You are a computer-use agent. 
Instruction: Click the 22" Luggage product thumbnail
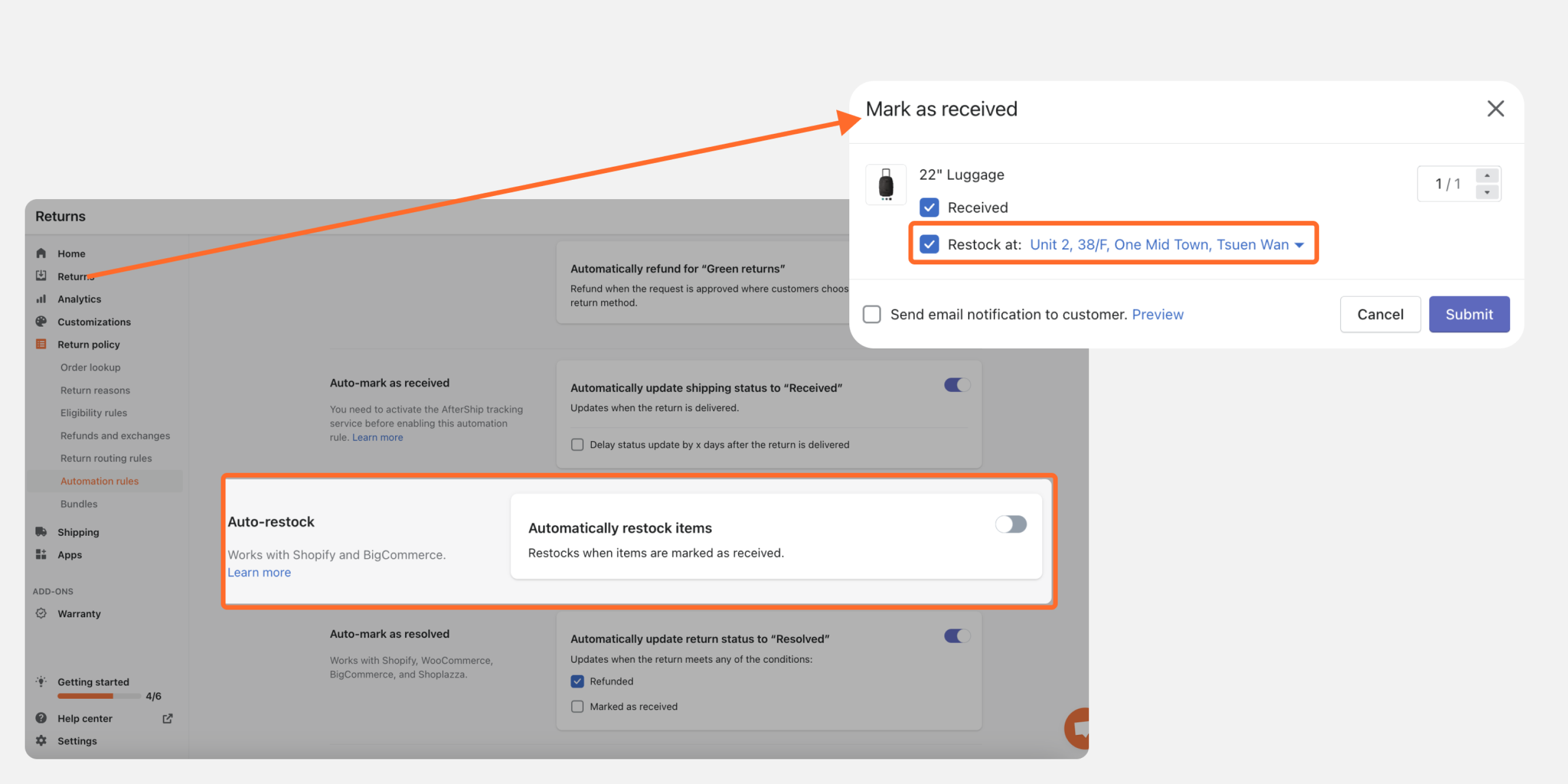click(x=885, y=185)
